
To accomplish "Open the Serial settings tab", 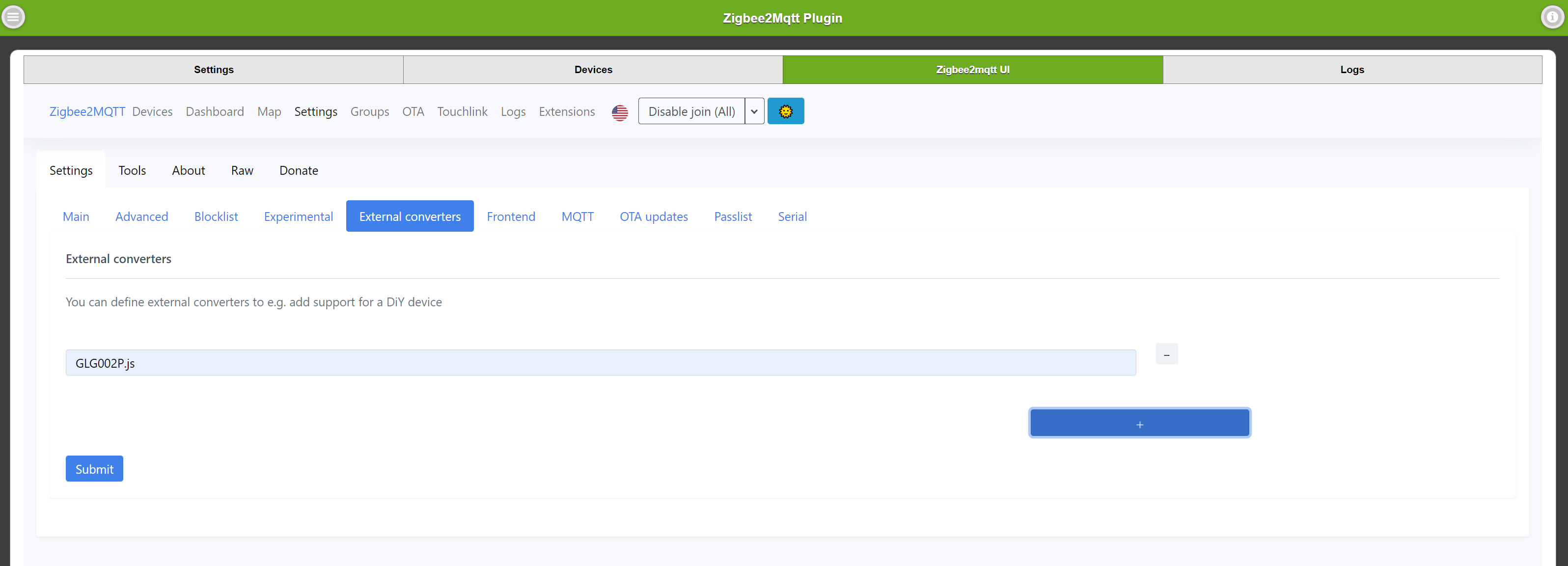I will pos(792,216).
